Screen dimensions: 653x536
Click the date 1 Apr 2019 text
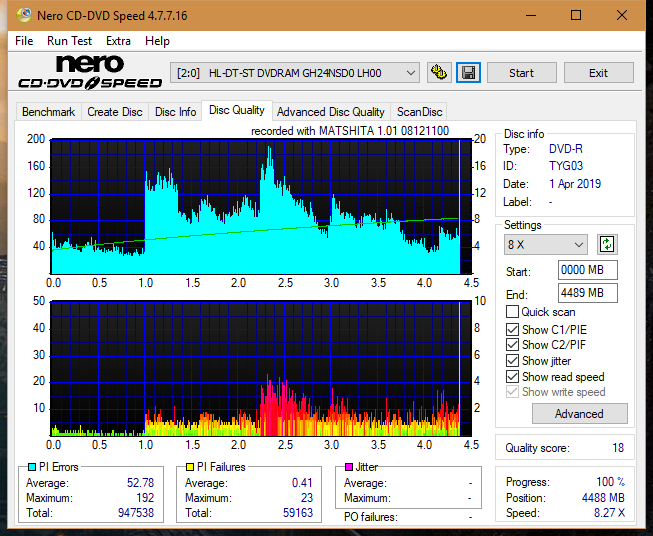pos(575,184)
